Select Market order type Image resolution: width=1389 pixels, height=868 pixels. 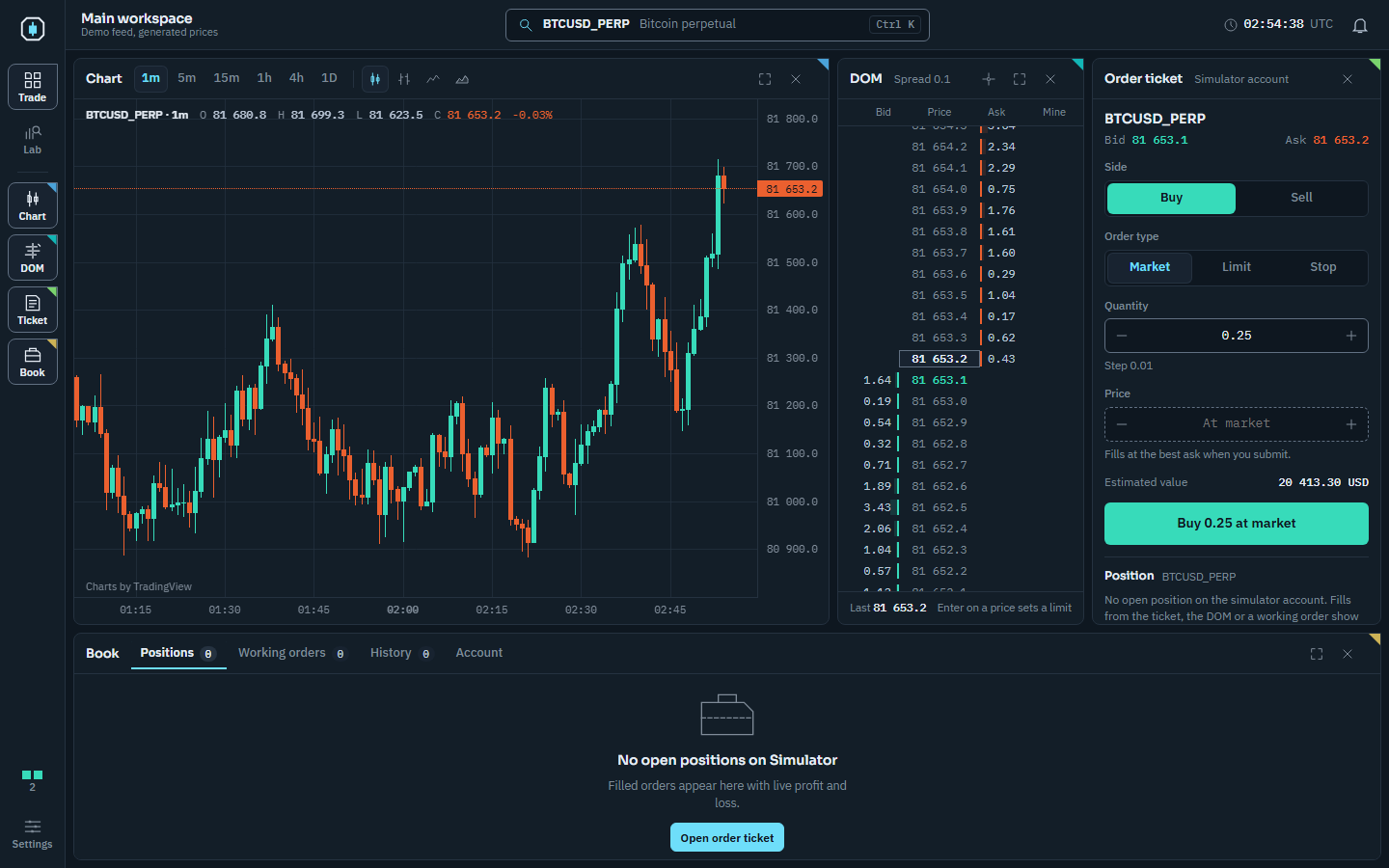coord(1150,268)
